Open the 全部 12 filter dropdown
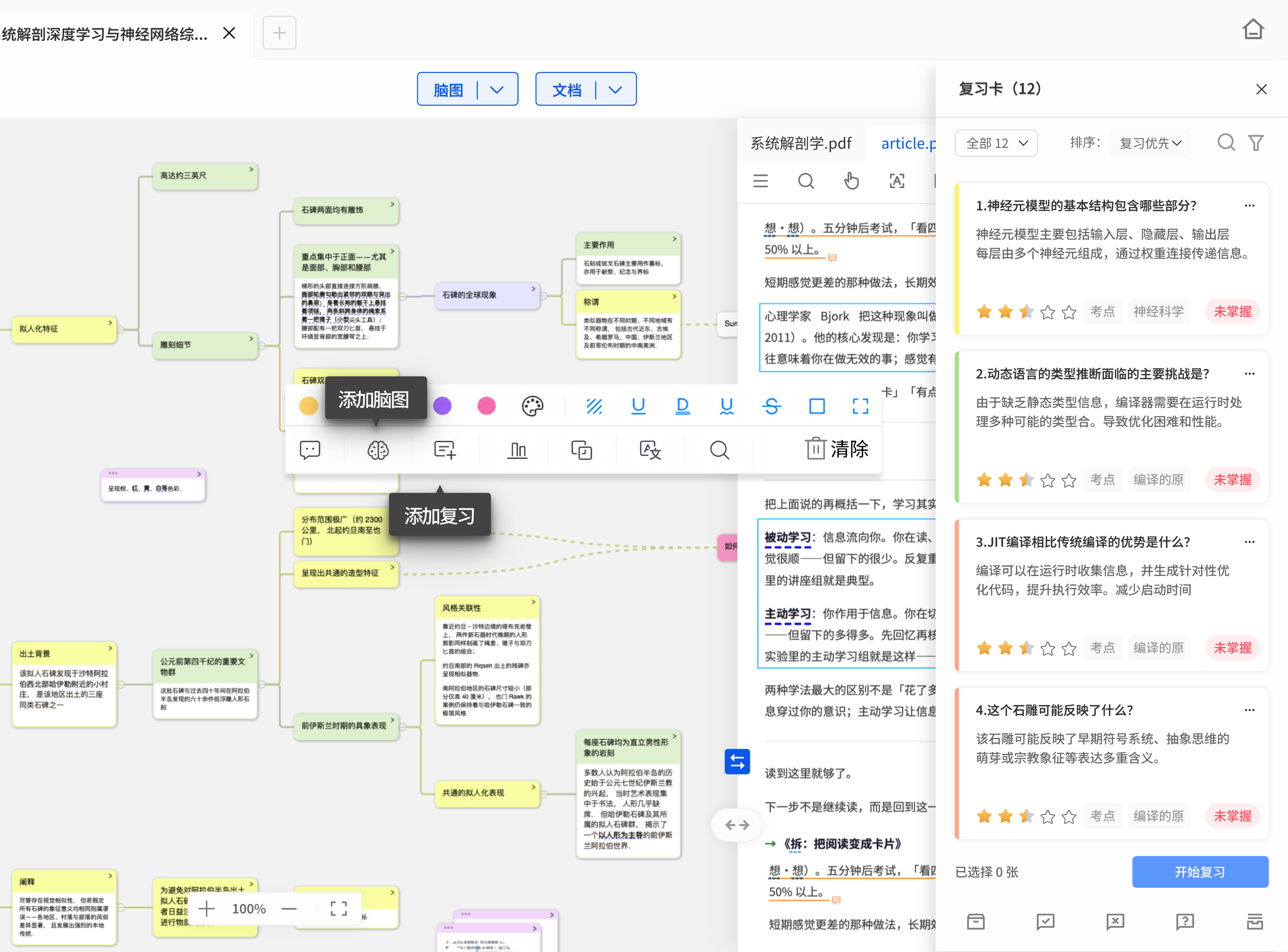The image size is (1288, 952). pos(996,143)
